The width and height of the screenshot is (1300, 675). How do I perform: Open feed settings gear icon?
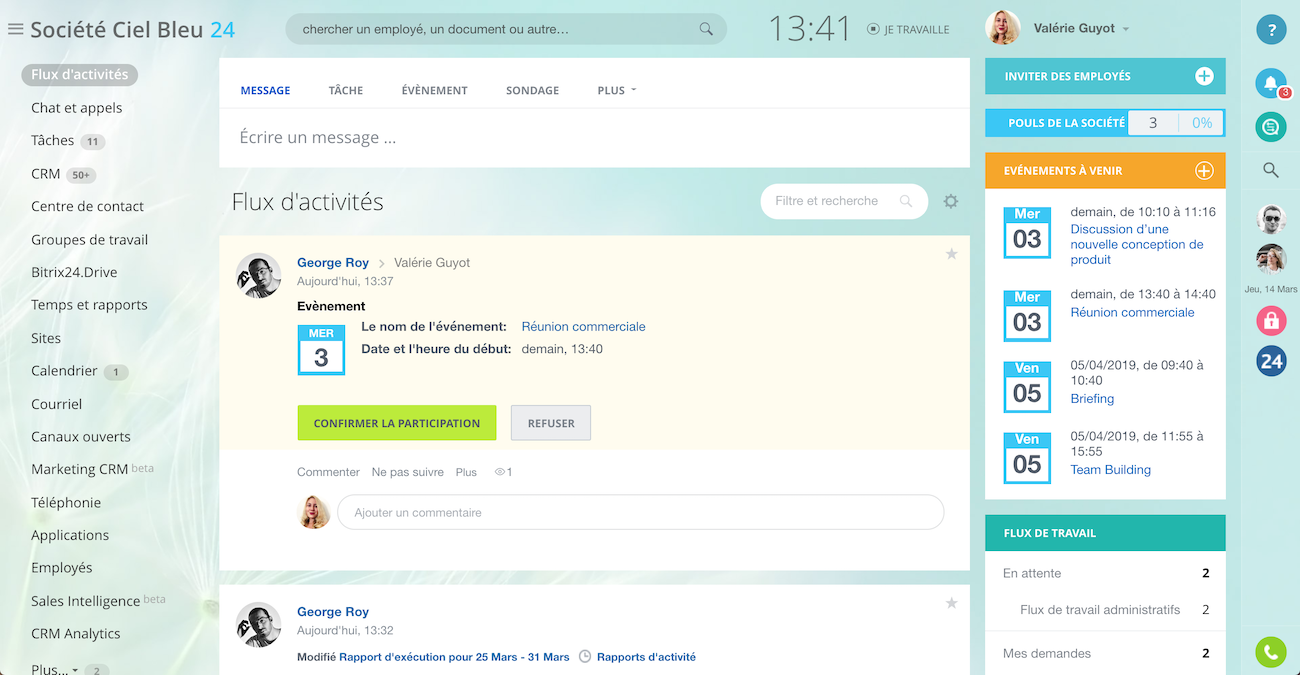tap(950, 201)
